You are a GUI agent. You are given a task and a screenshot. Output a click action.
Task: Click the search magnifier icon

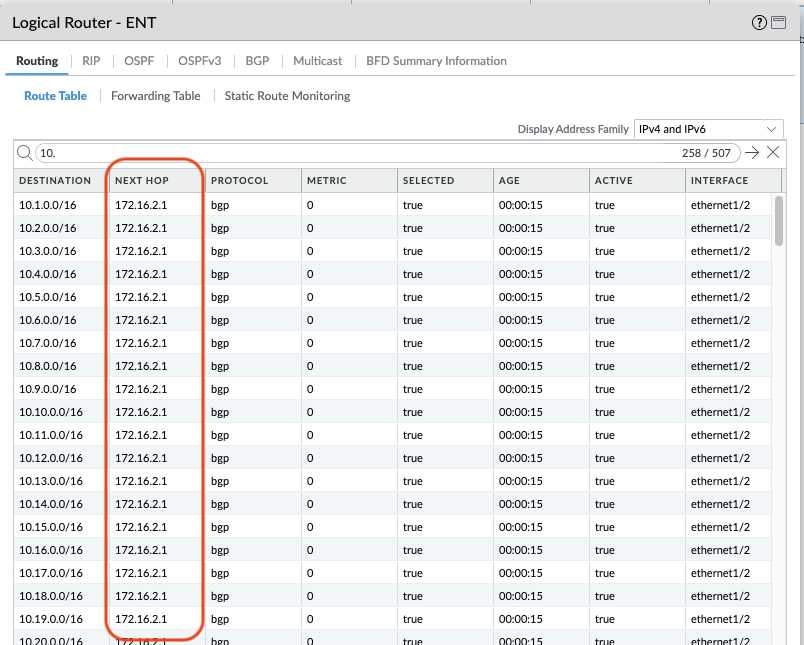click(x=24, y=153)
